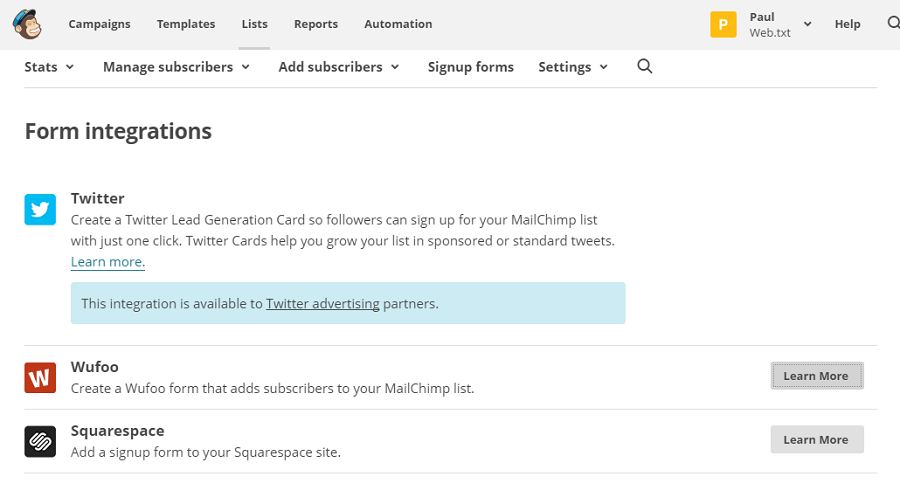
Task: Open the Twitter advertising link
Action: [322, 303]
